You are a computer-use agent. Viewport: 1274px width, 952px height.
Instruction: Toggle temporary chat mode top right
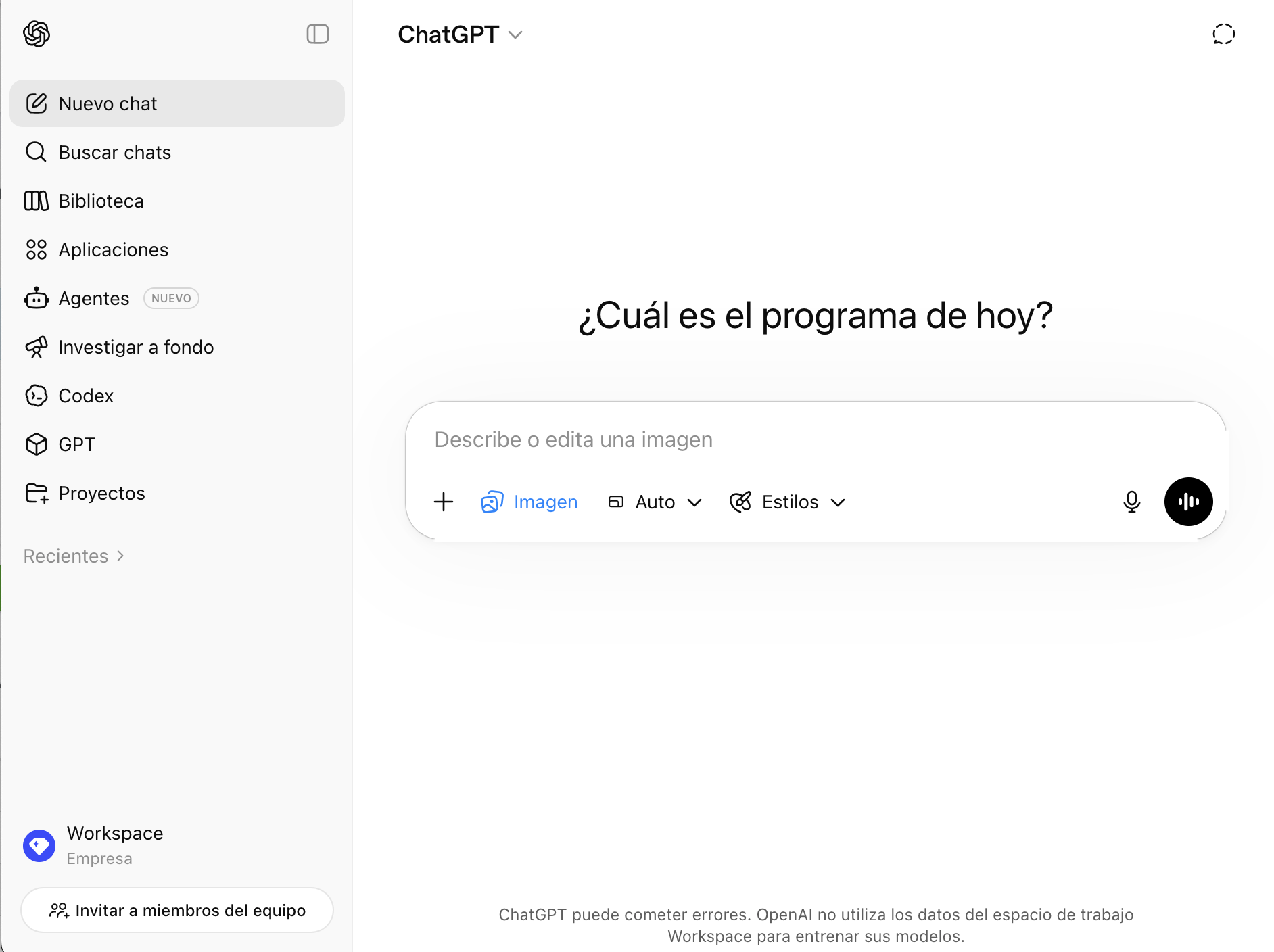(1223, 34)
